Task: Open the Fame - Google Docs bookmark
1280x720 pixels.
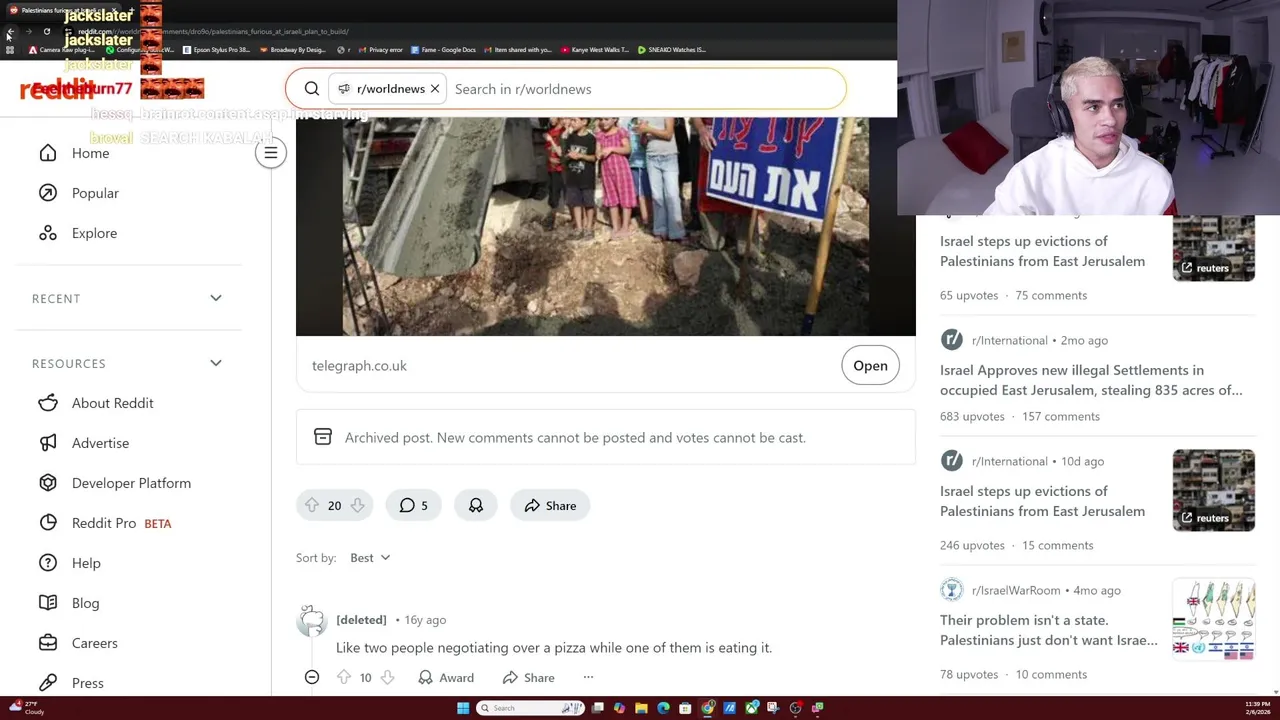Action: click(x=444, y=49)
